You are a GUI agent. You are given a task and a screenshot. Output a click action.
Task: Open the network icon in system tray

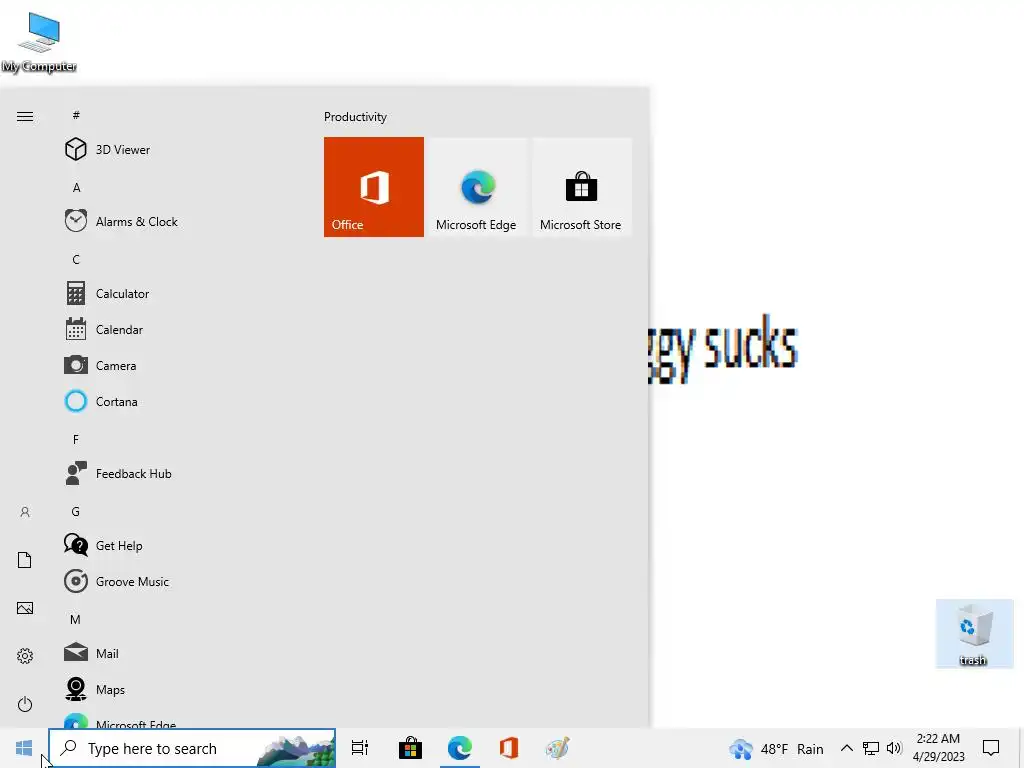tap(871, 748)
